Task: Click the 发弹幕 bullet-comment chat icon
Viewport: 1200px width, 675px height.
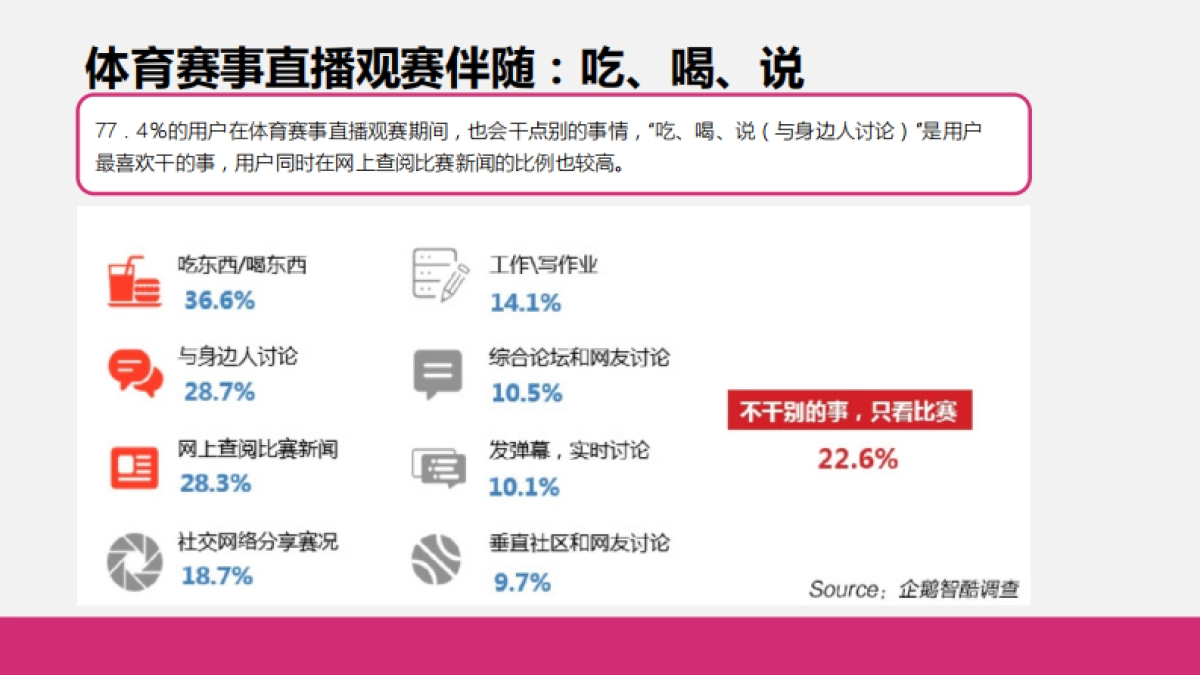Action: point(436,463)
